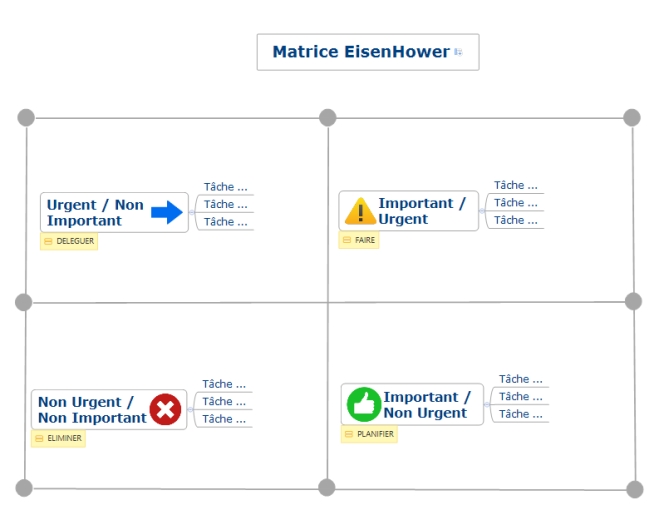Select top Tâche subtopic of Important / Non Urgent
This screenshot has width=658, height=514.
[520, 379]
